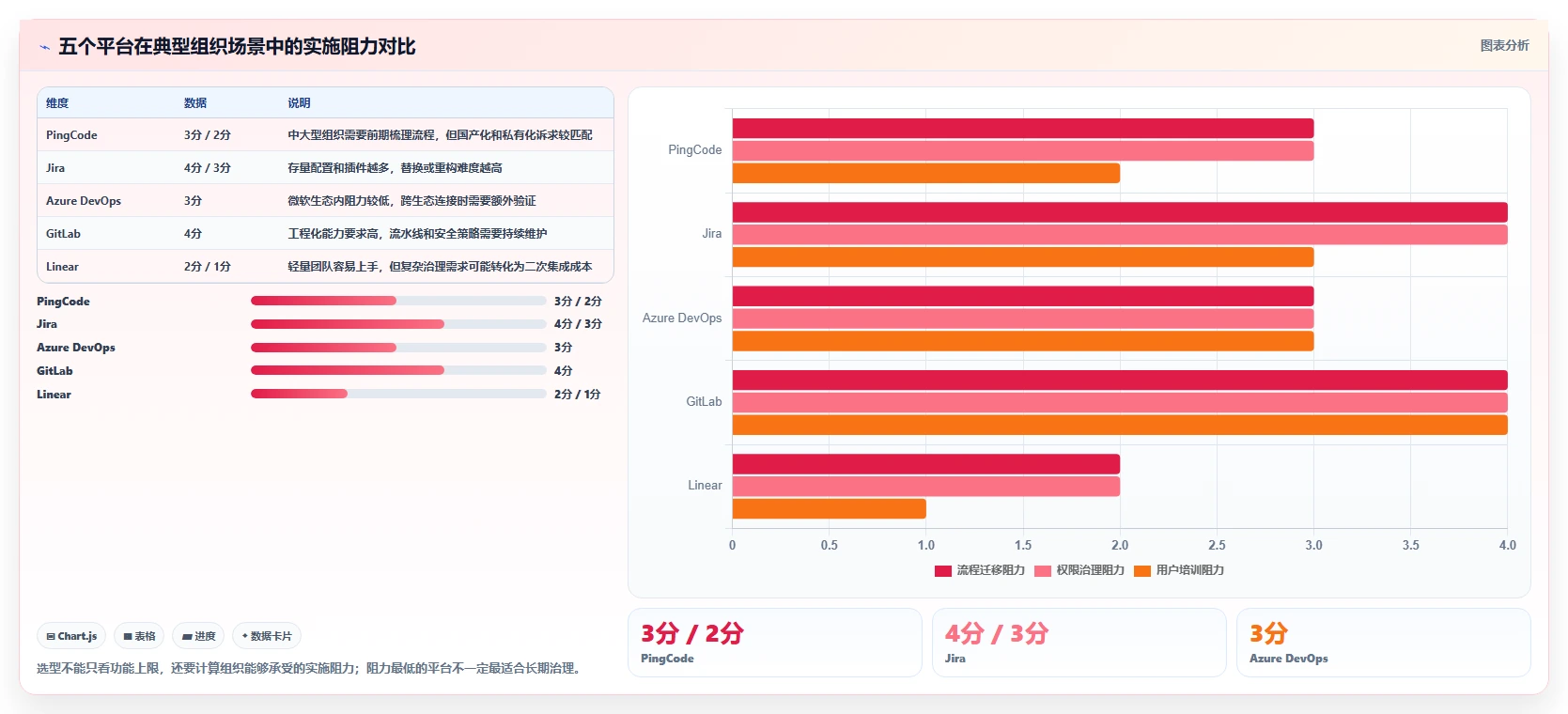This screenshot has width=1568, height=714.
Task: Click the Jira progress bar
Action: pyautogui.click(x=398, y=324)
